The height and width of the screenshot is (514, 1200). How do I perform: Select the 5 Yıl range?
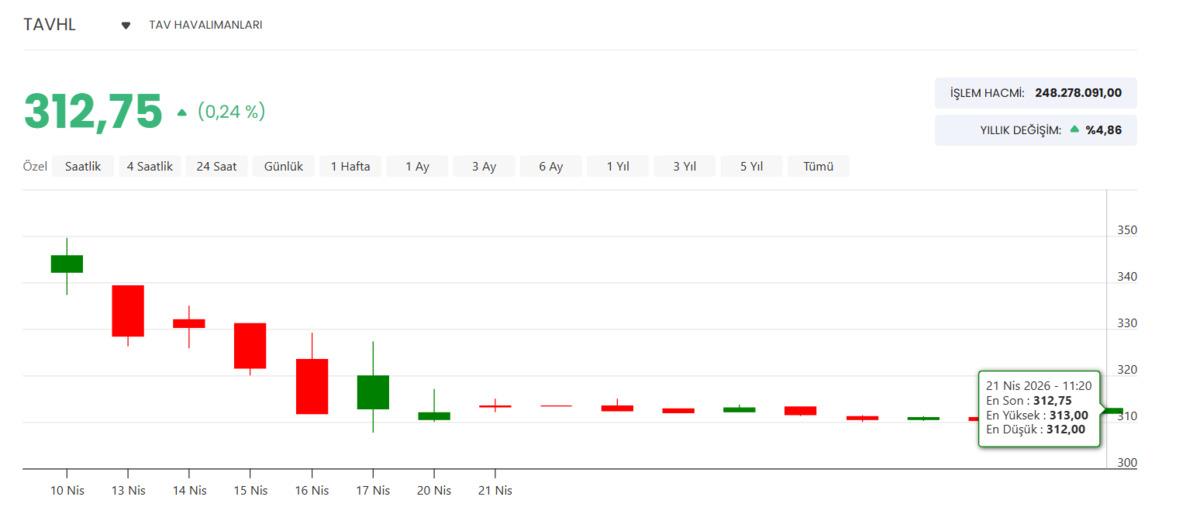(751, 167)
